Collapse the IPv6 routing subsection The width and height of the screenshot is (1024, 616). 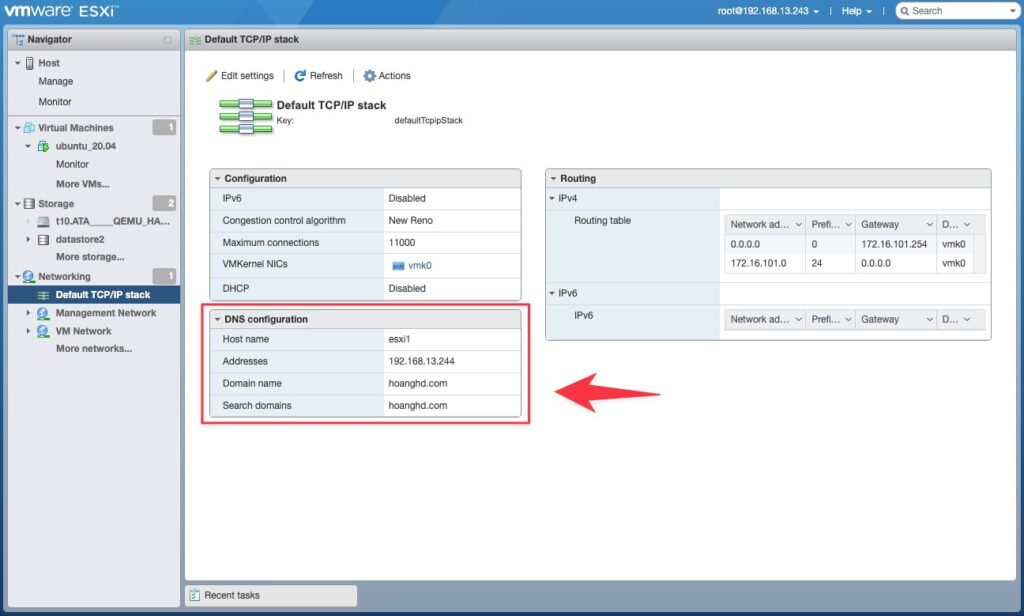point(552,293)
